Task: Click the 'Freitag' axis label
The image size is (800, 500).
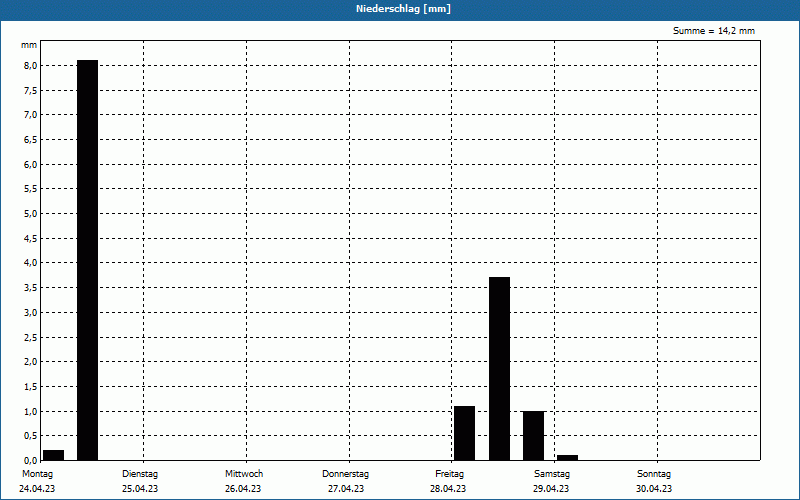Action: [x=449, y=474]
